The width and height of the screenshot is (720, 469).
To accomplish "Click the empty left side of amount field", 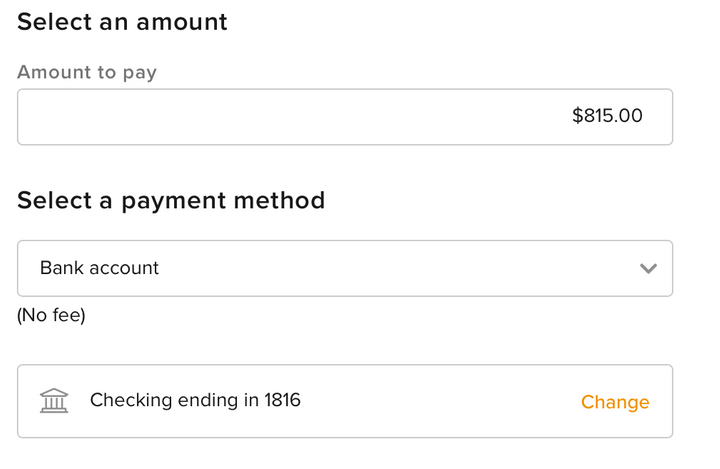I will point(150,117).
